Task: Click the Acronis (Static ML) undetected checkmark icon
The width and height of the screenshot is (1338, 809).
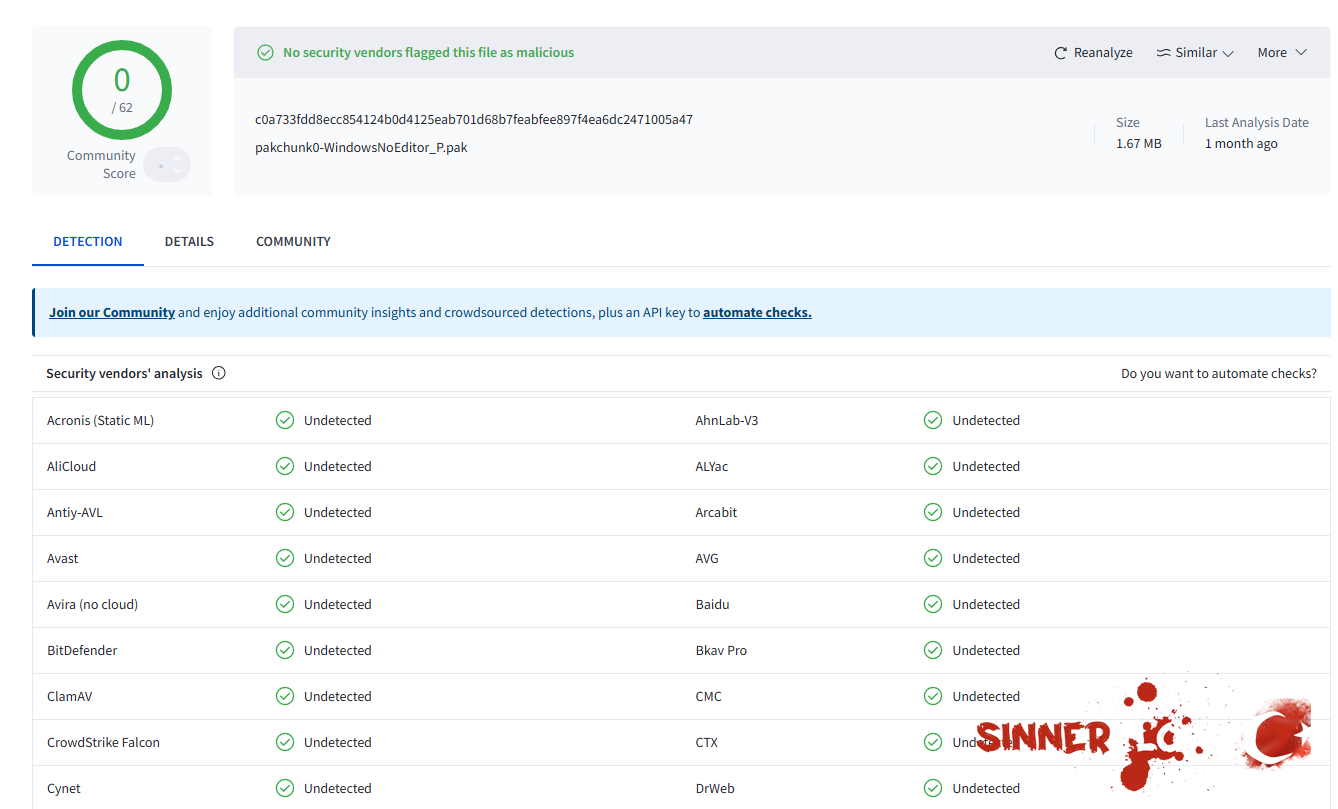Action: click(x=285, y=420)
